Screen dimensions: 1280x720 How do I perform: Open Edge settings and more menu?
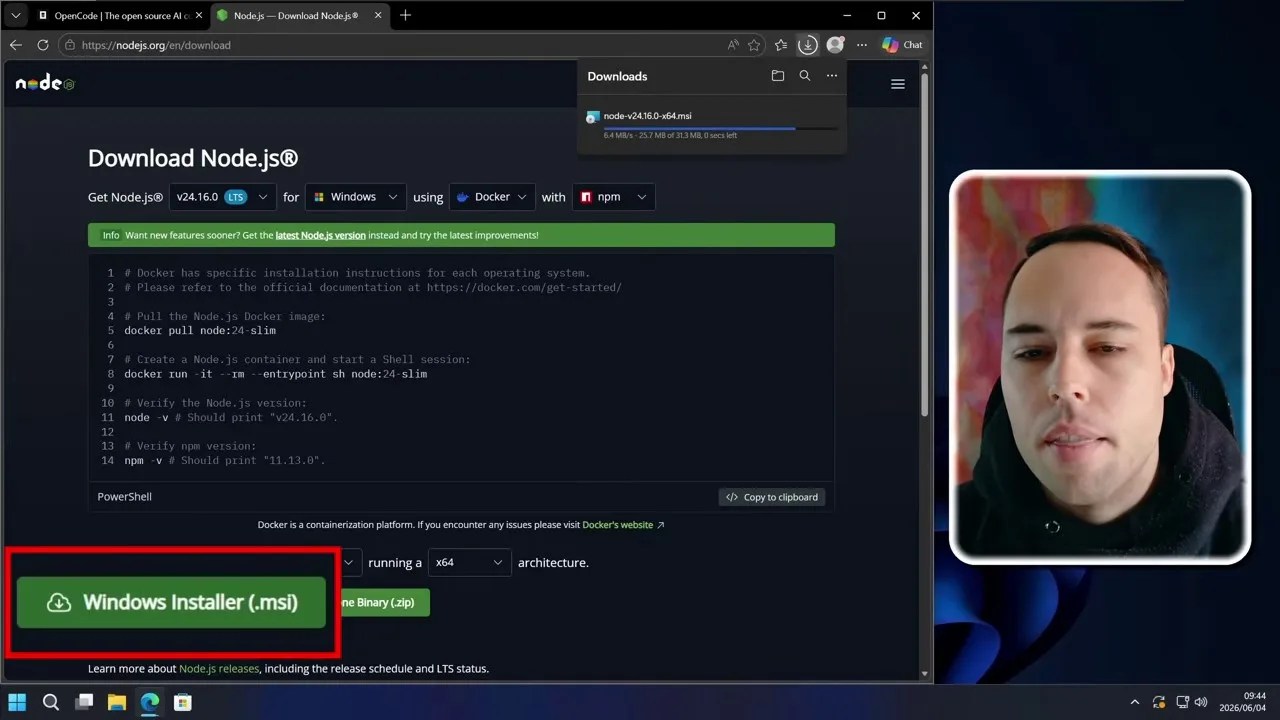[862, 45]
